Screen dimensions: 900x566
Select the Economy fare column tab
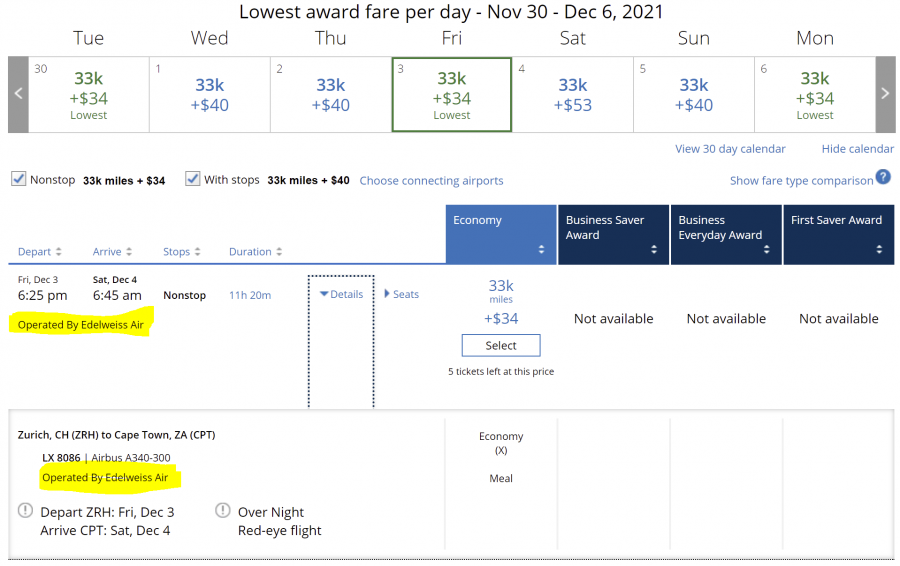point(501,234)
